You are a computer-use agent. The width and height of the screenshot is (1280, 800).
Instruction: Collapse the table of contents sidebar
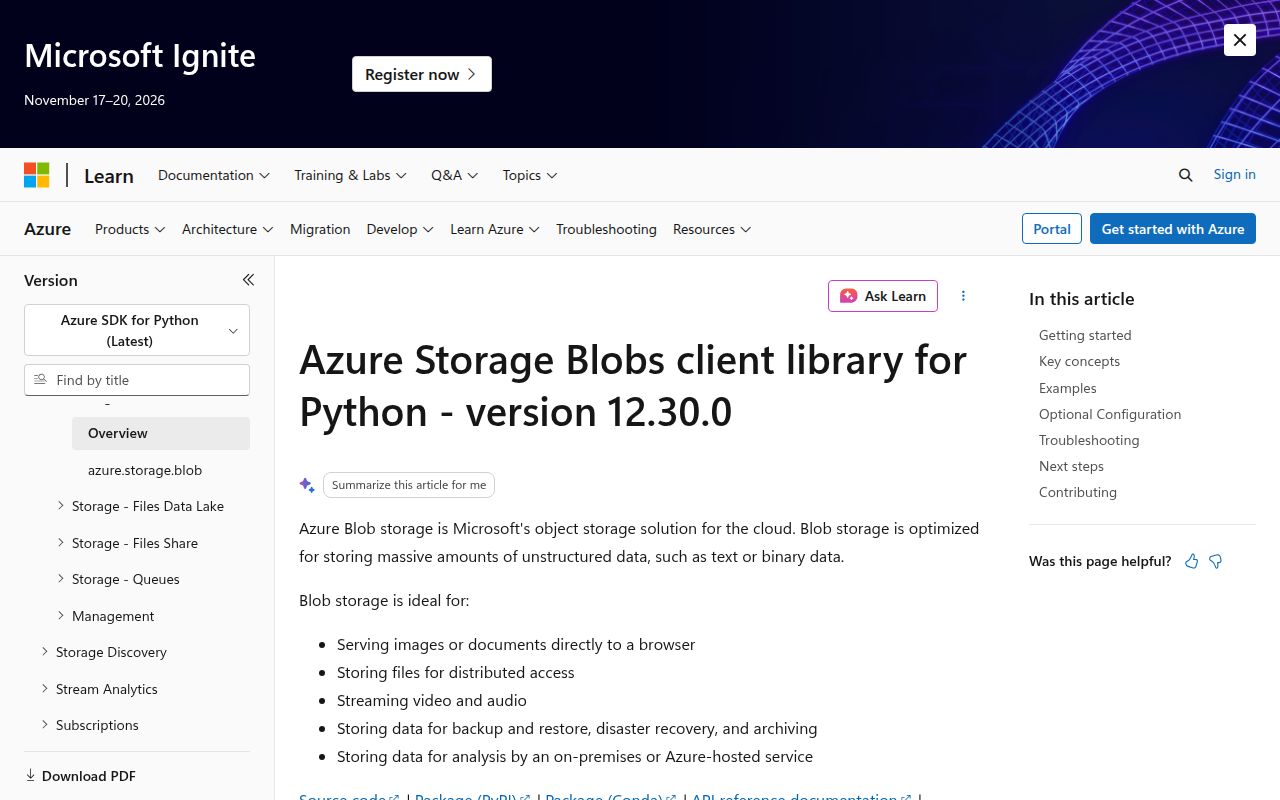(248, 280)
